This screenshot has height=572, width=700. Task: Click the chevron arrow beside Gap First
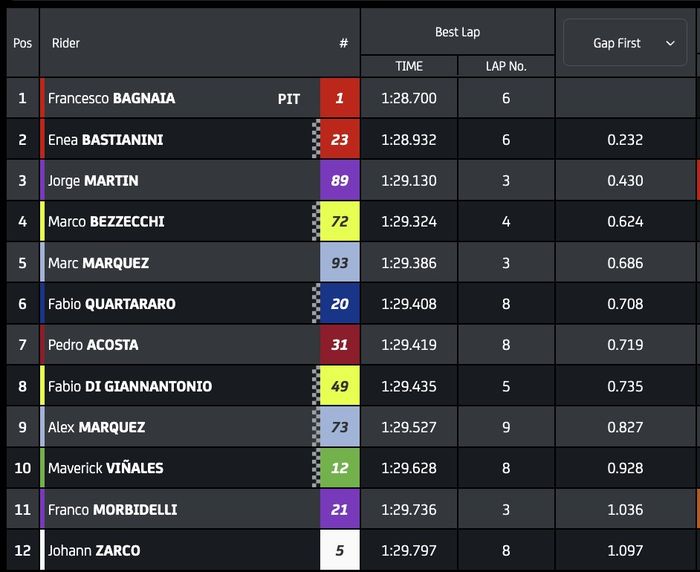point(669,43)
